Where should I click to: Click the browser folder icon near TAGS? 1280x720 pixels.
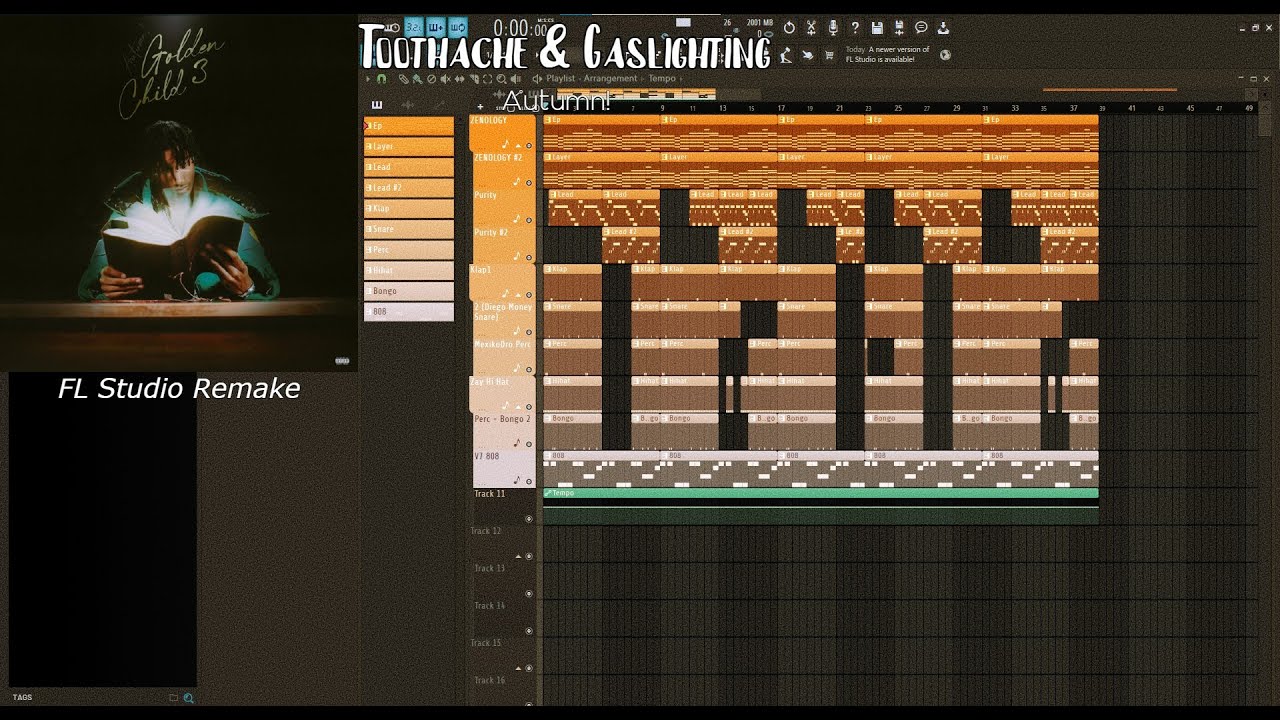(173, 698)
